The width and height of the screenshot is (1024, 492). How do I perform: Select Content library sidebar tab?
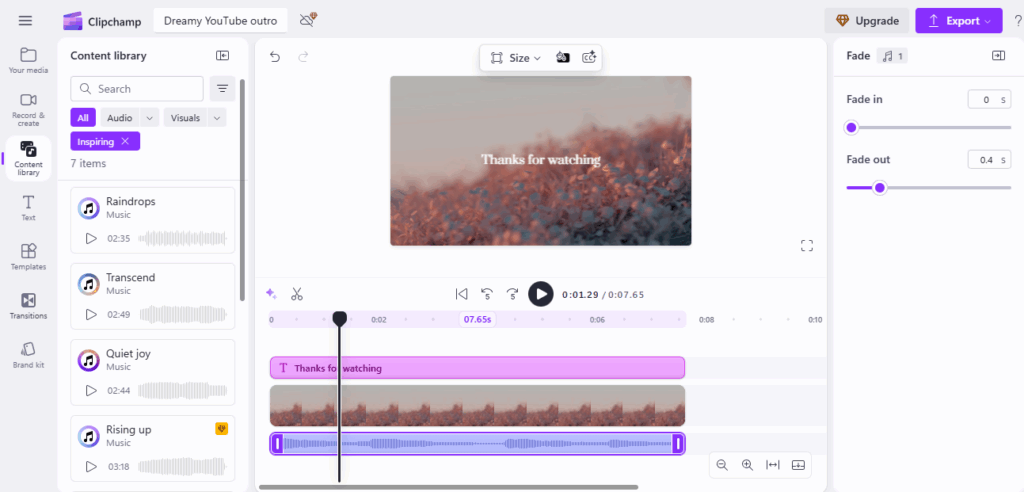coord(28,159)
